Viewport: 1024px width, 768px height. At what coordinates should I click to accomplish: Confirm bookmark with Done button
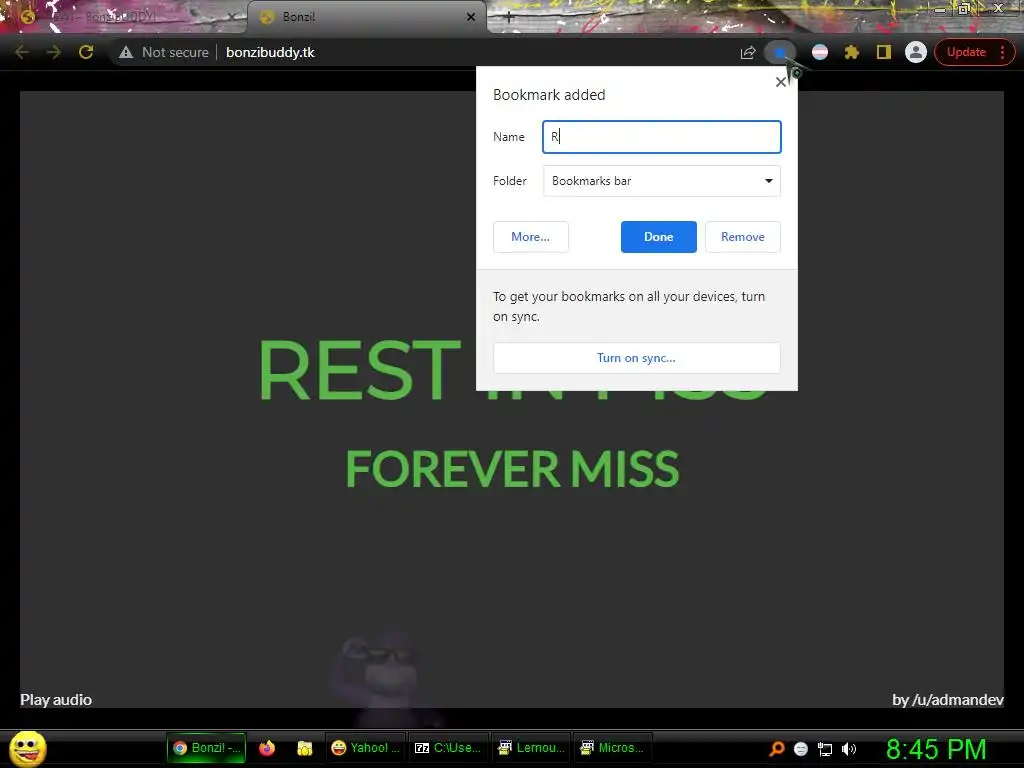[x=658, y=237]
